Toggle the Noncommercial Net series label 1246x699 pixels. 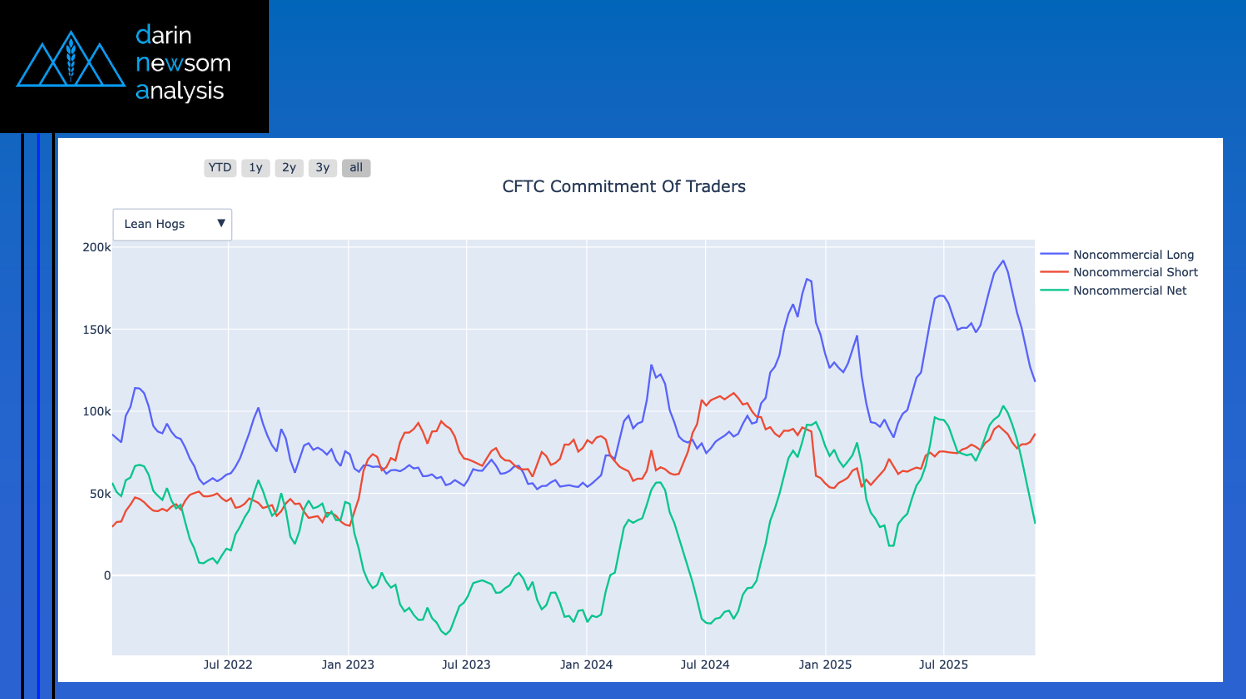(1129, 291)
